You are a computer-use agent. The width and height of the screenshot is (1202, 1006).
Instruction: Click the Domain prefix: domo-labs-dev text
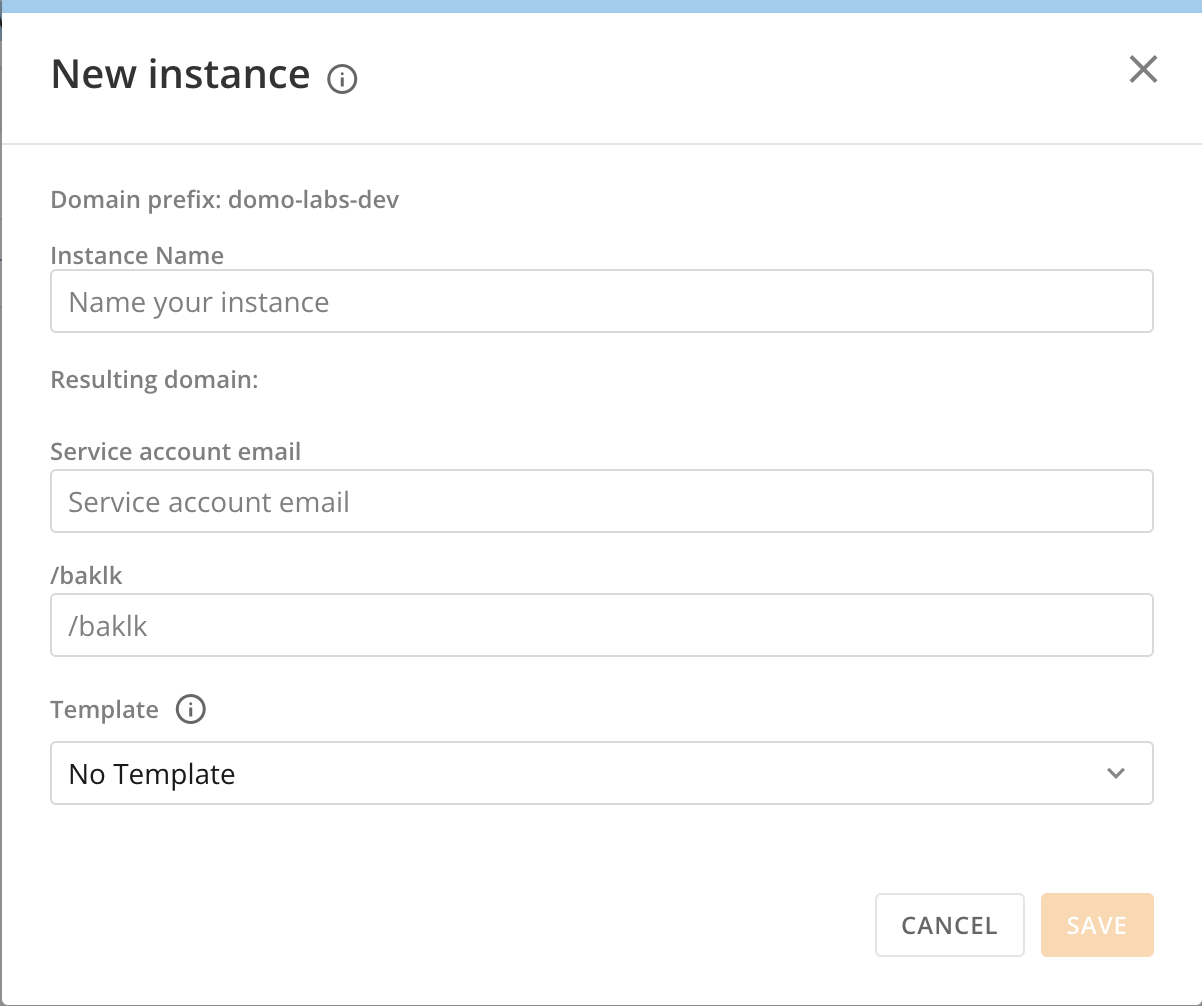pos(224,199)
